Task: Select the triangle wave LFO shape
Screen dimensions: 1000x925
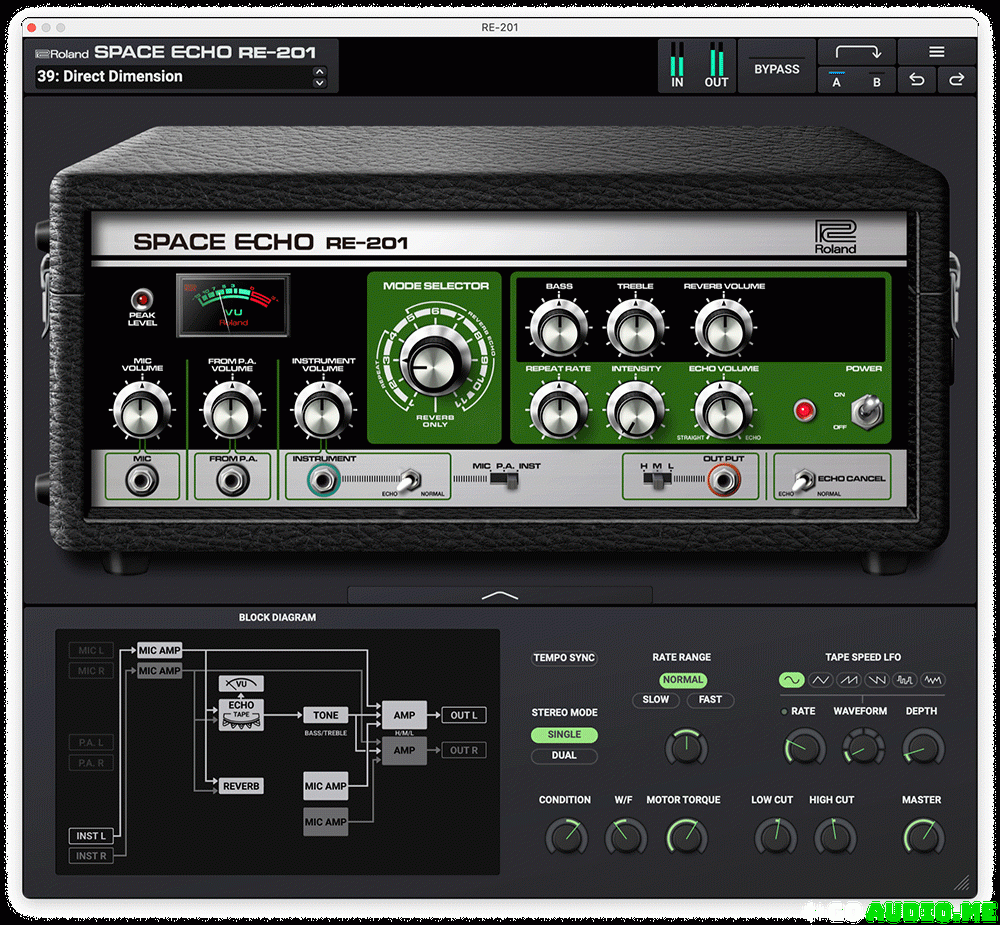Action: 820,680
